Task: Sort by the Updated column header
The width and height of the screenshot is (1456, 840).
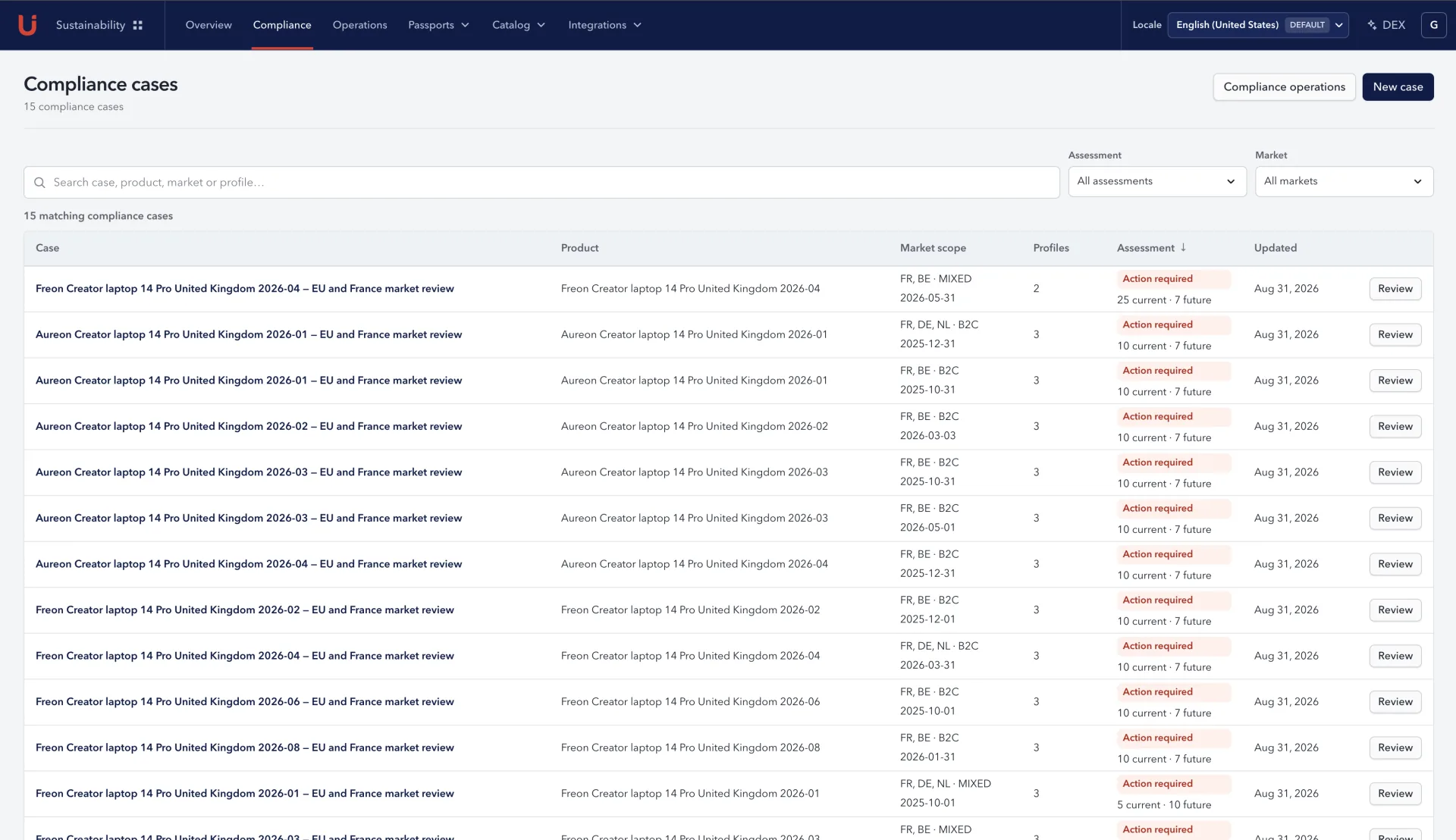Action: (1276, 248)
